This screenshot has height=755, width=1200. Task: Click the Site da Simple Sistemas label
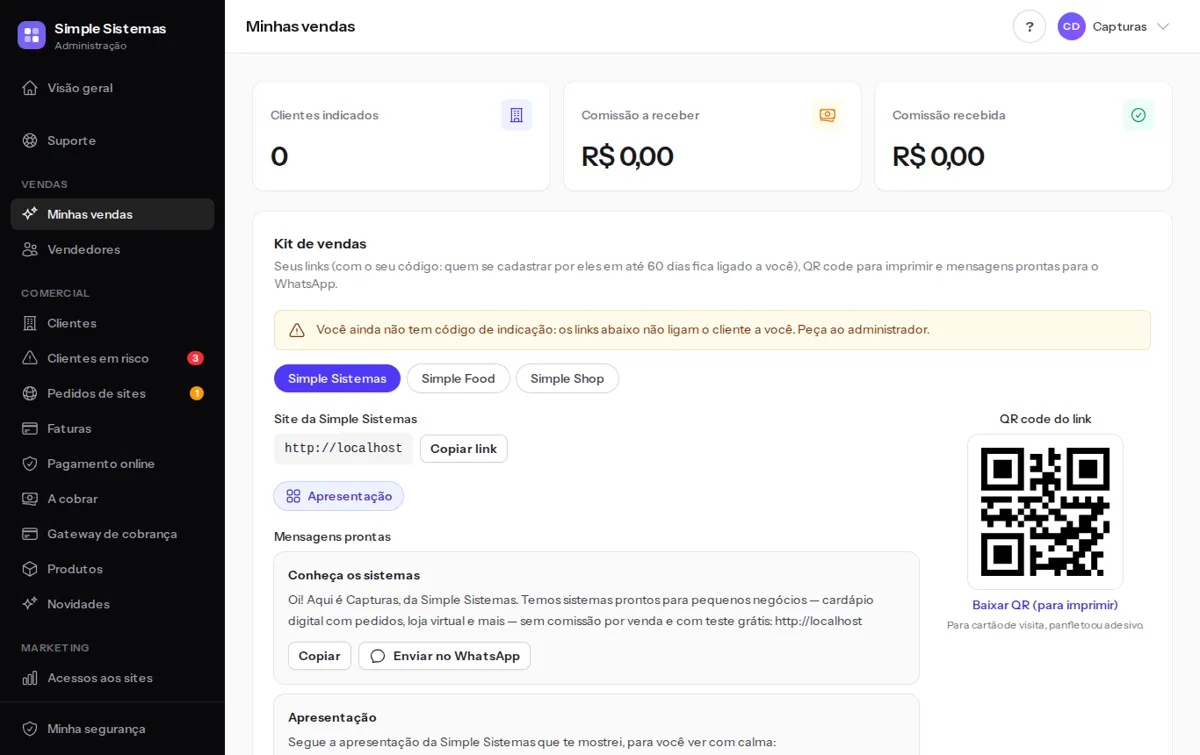345,419
